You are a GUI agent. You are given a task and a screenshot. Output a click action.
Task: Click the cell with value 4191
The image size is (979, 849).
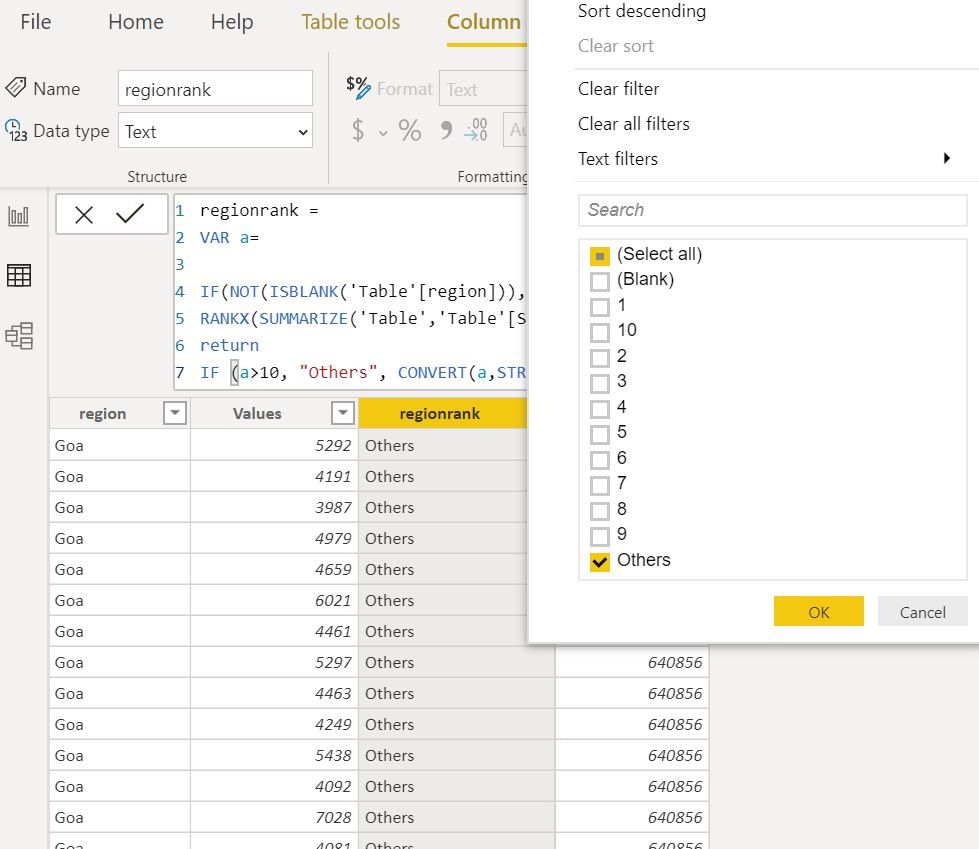pyautogui.click(x=274, y=476)
